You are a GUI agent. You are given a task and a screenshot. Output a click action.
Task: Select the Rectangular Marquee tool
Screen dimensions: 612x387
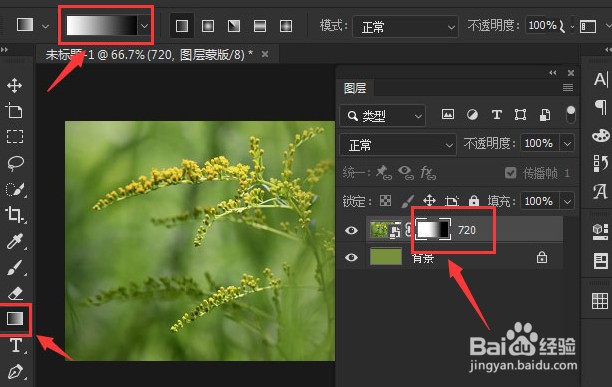click(x=14, y=137)
